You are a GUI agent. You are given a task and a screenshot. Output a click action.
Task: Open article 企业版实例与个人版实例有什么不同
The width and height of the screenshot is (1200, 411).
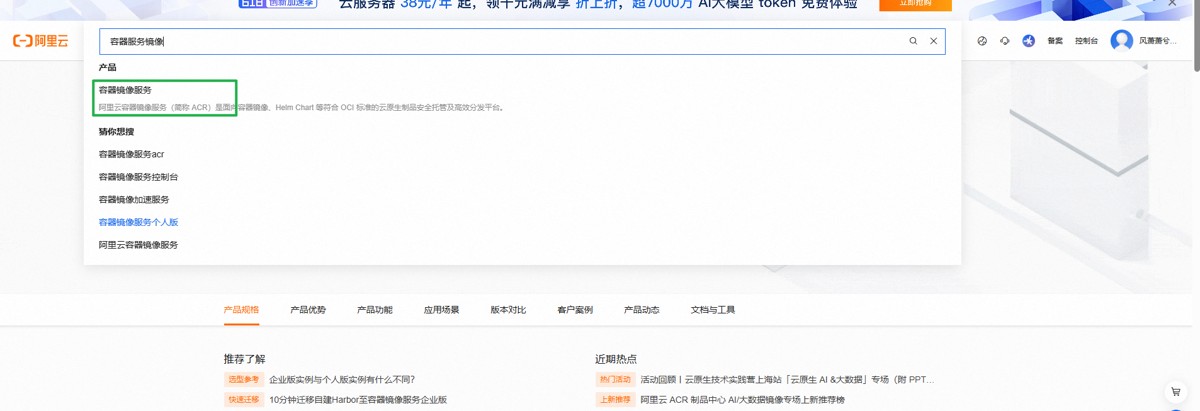pyautogui.click(x=342, y=380)
